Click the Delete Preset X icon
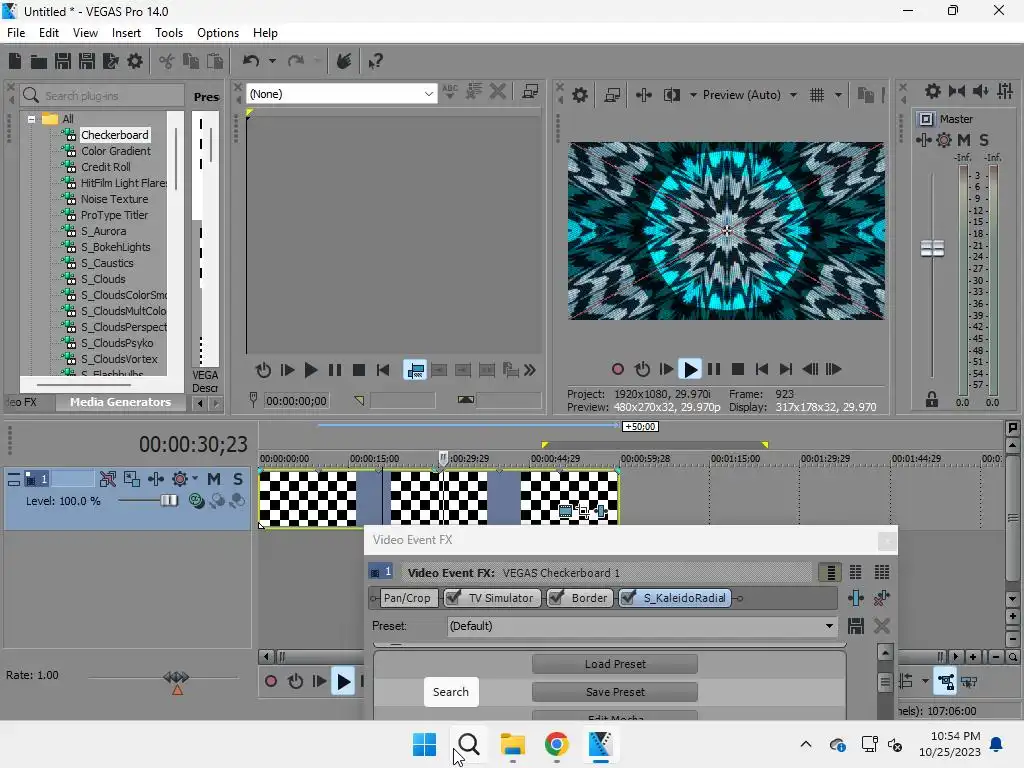This screenshot has height=768, width=1024. [882, 626]
